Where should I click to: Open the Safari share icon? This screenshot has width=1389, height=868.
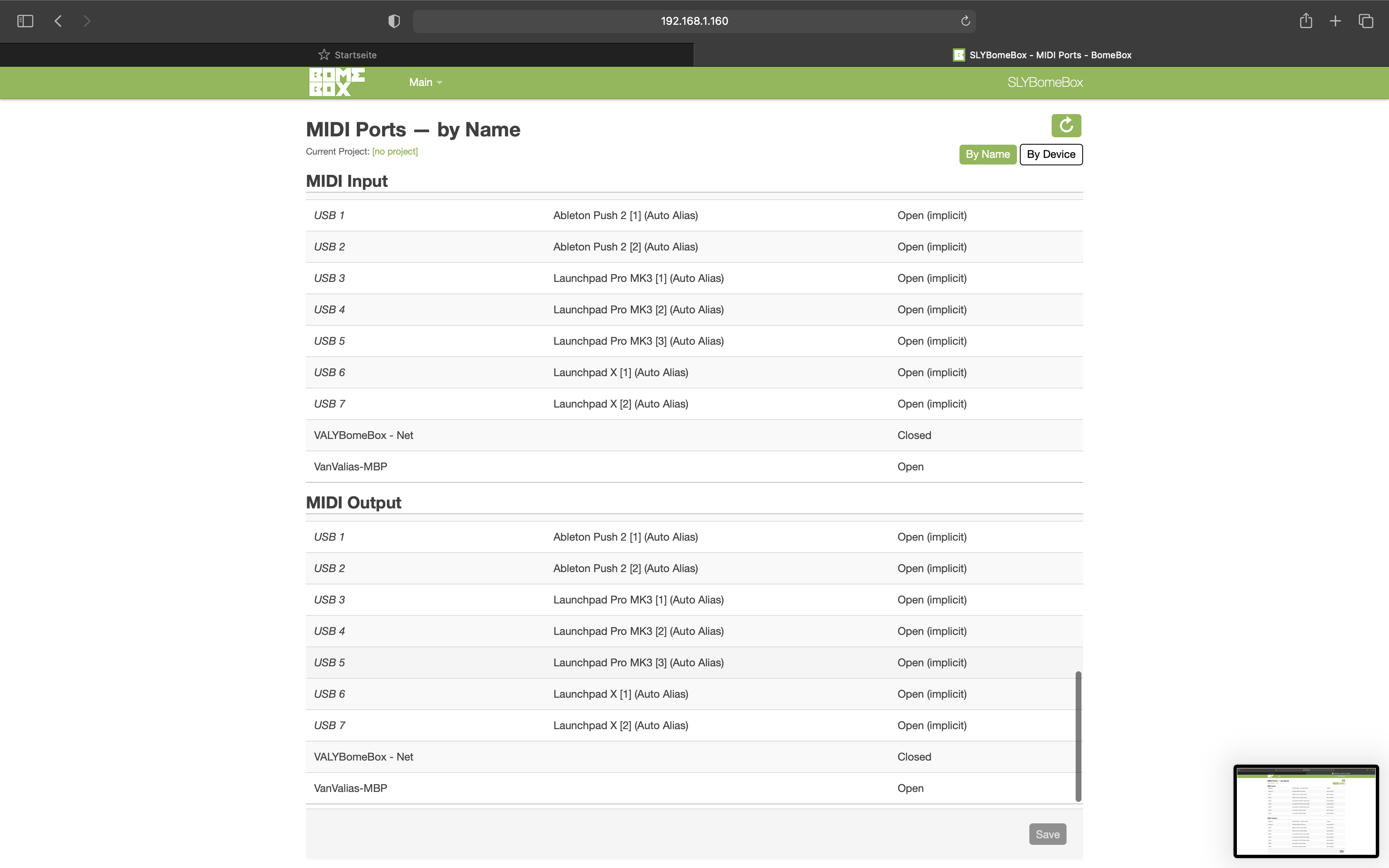click(1306, 21)
